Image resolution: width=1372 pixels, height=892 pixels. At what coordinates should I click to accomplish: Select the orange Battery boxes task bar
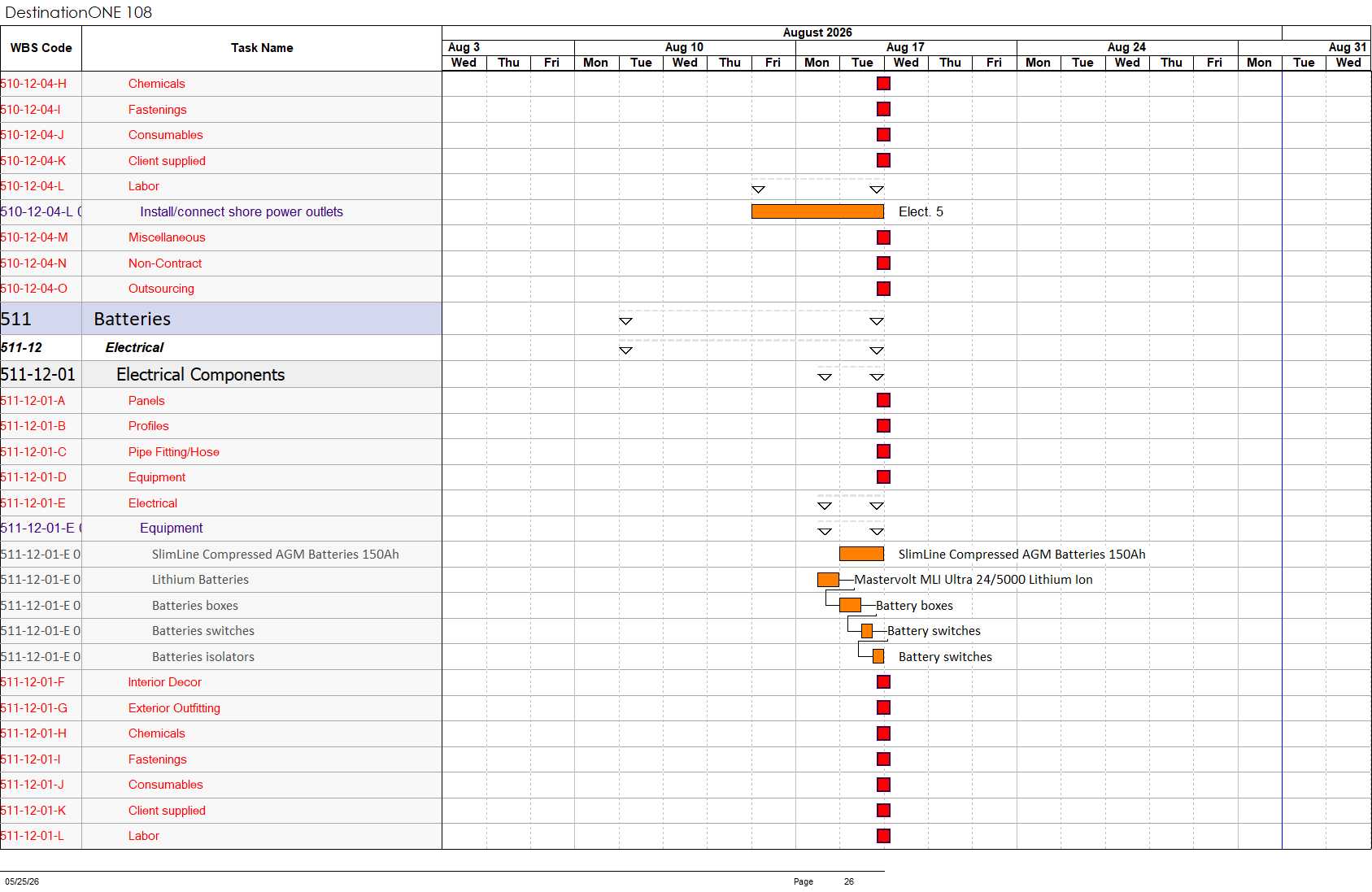(850, 605)
